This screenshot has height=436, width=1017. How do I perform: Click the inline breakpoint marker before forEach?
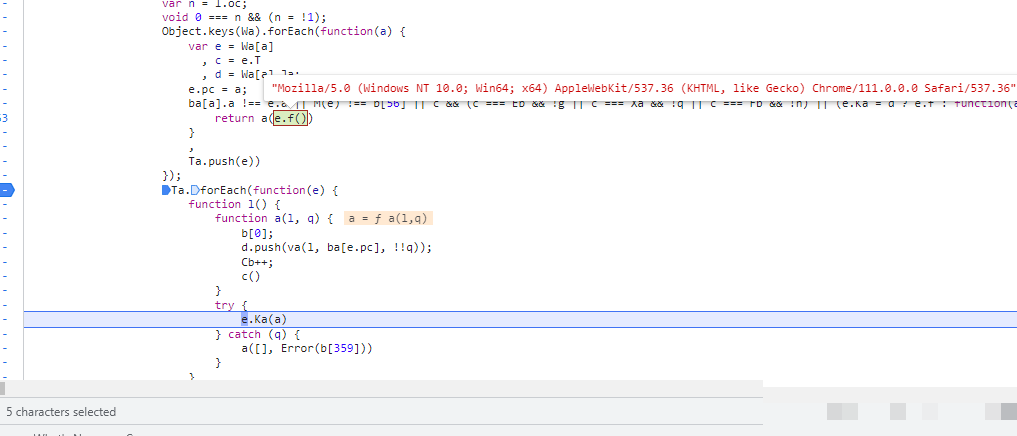pyautogui.click(x=195, y=190)
